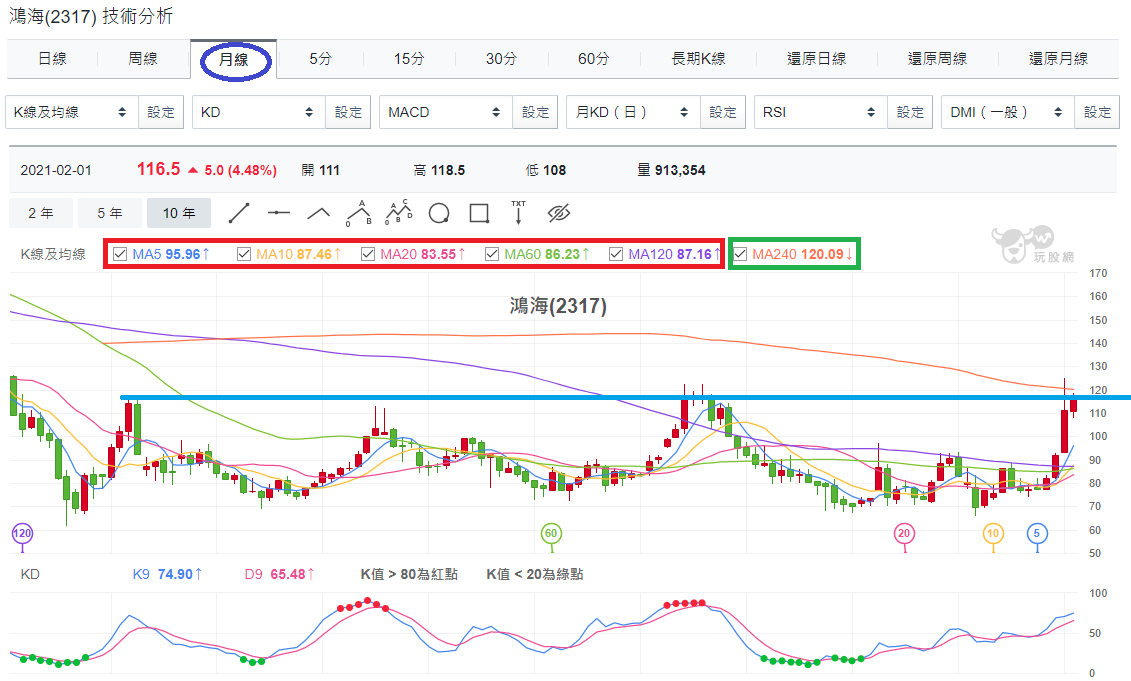
Task: Click the D9 value 65.48
Action: pos(288,574)
